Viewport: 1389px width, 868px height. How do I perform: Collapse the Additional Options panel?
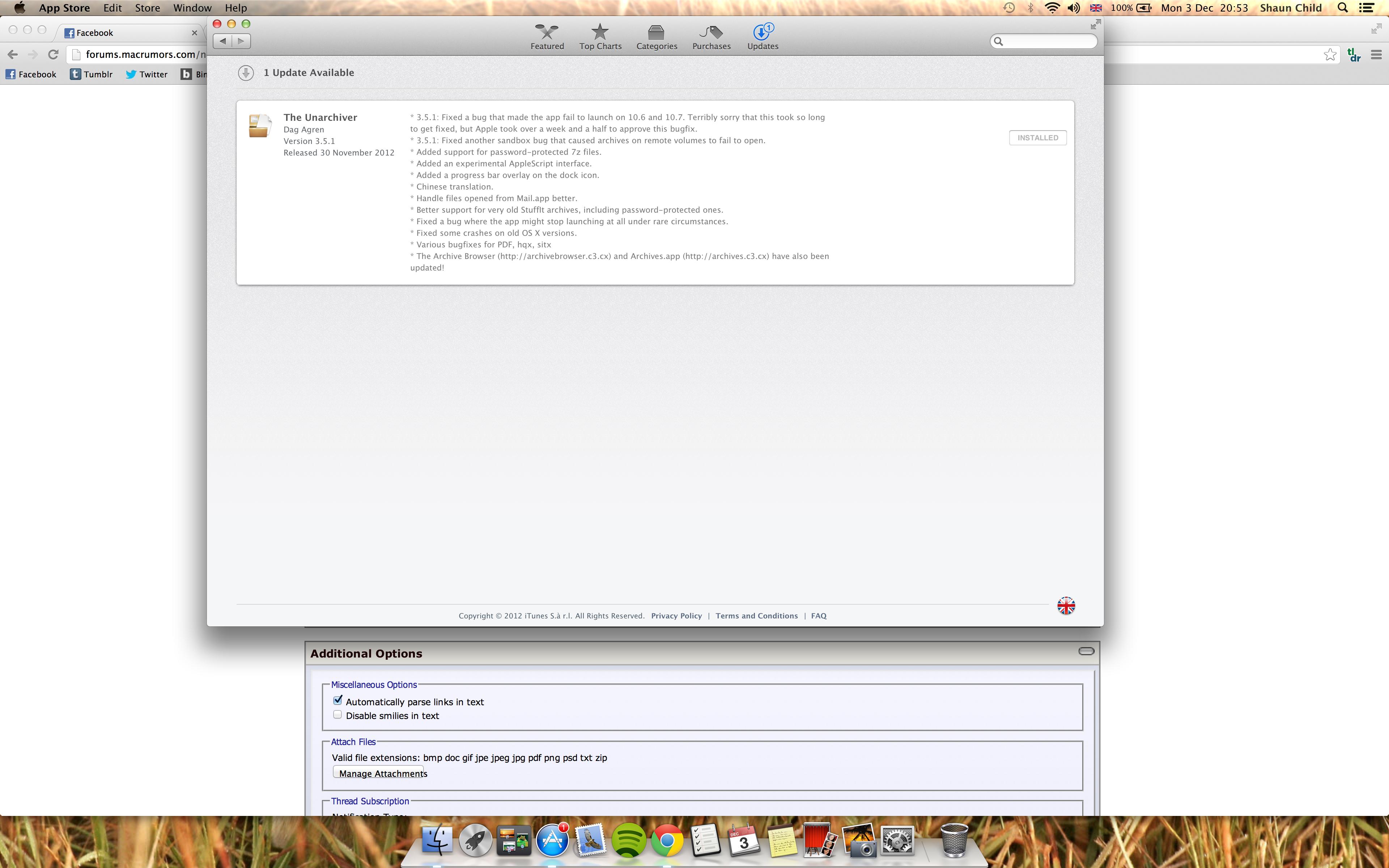(x=1086, y=651)
